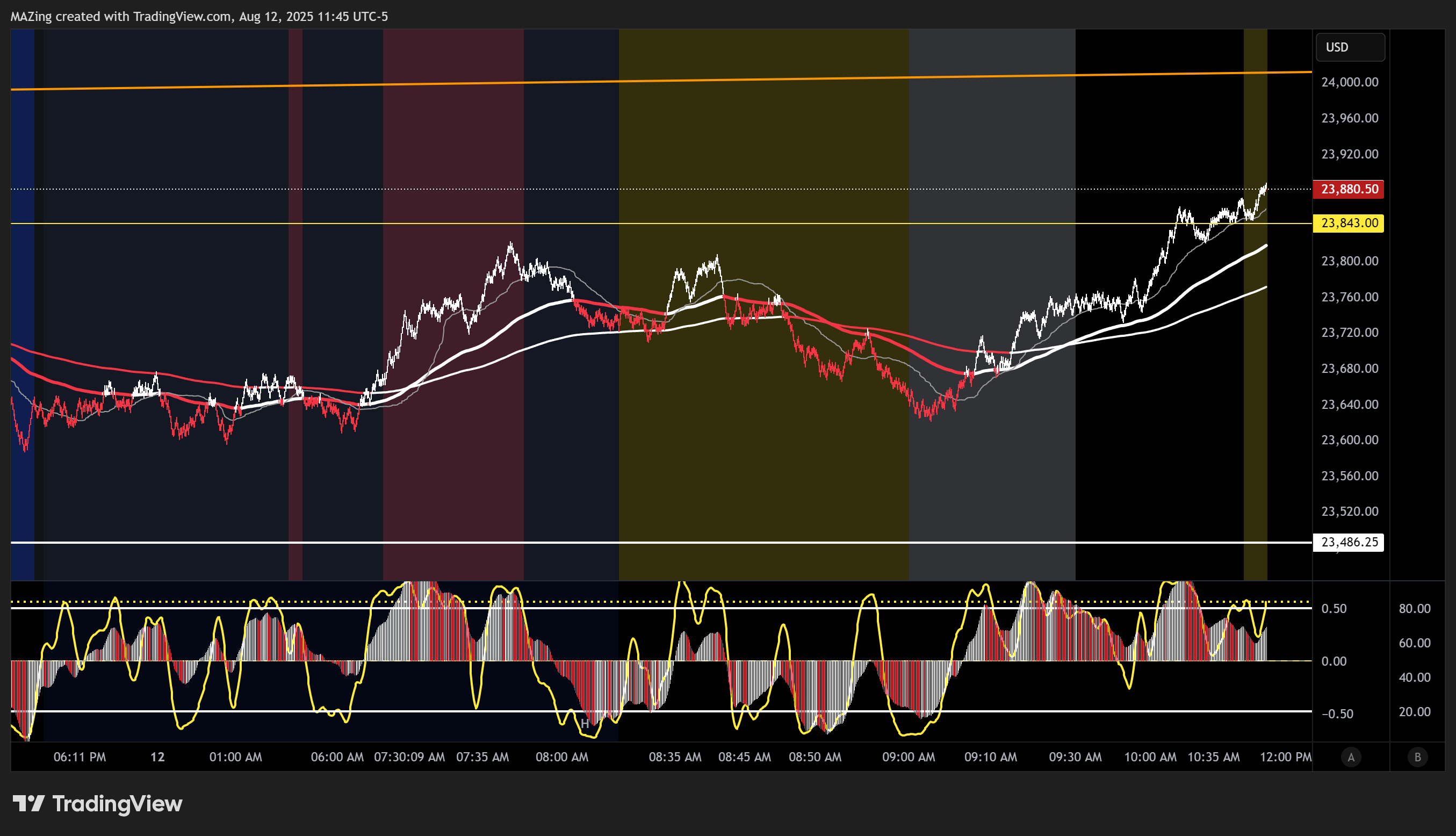This screenshot has width=1456, height=836.
Task: Click the 08:35 AM time label
Action: coord(675,758)
